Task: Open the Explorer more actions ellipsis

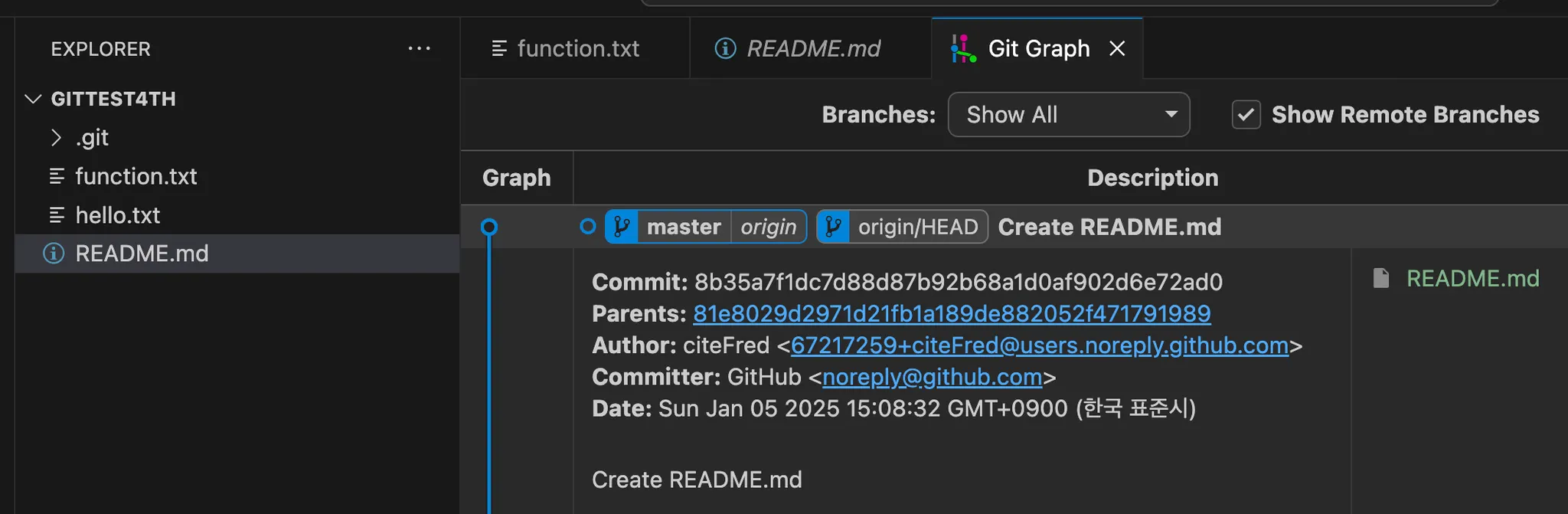Action: pos(419,49)
